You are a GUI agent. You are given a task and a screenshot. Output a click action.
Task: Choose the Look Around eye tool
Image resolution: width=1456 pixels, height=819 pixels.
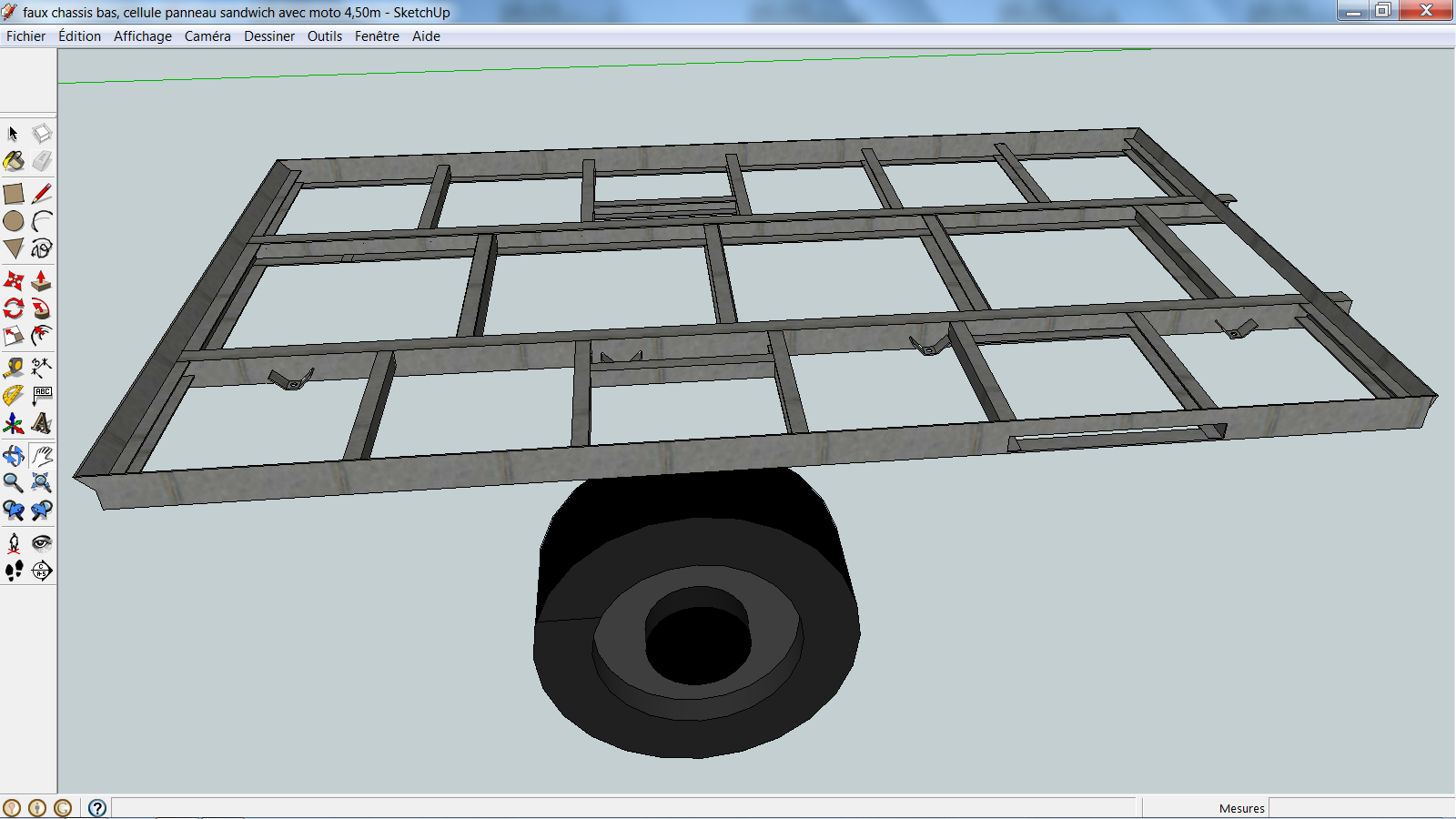tap(41, 543)
